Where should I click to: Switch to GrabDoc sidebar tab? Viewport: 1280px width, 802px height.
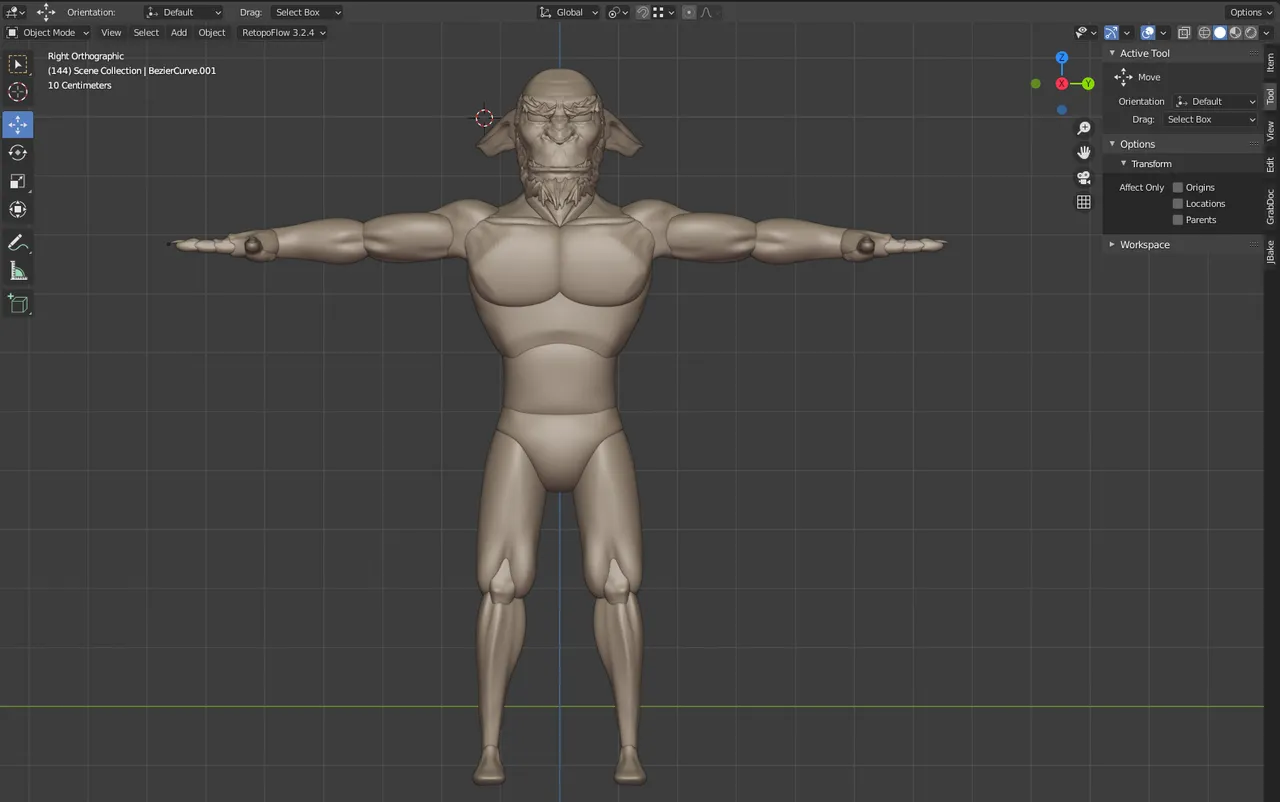(x=1271, y=207)
